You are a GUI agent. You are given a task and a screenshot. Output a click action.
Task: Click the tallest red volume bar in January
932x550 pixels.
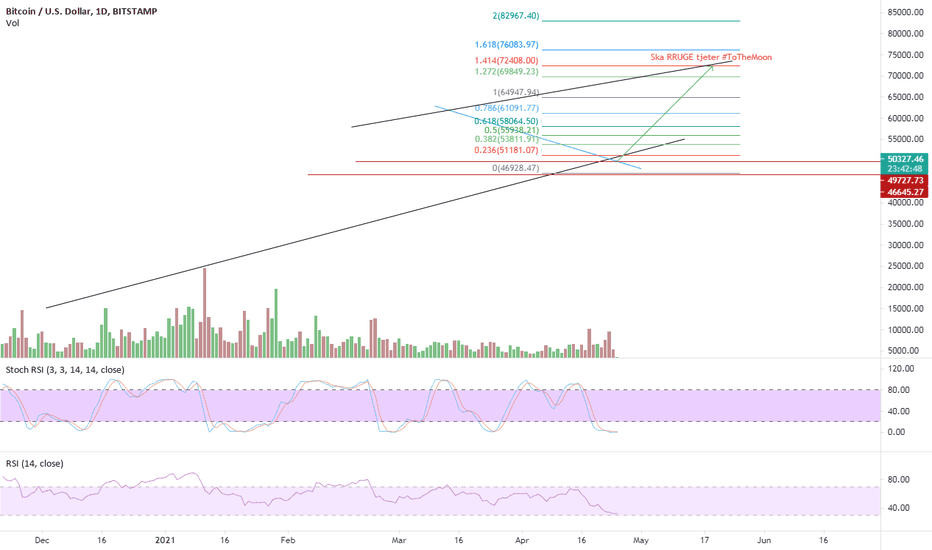(x=204, y=313)
